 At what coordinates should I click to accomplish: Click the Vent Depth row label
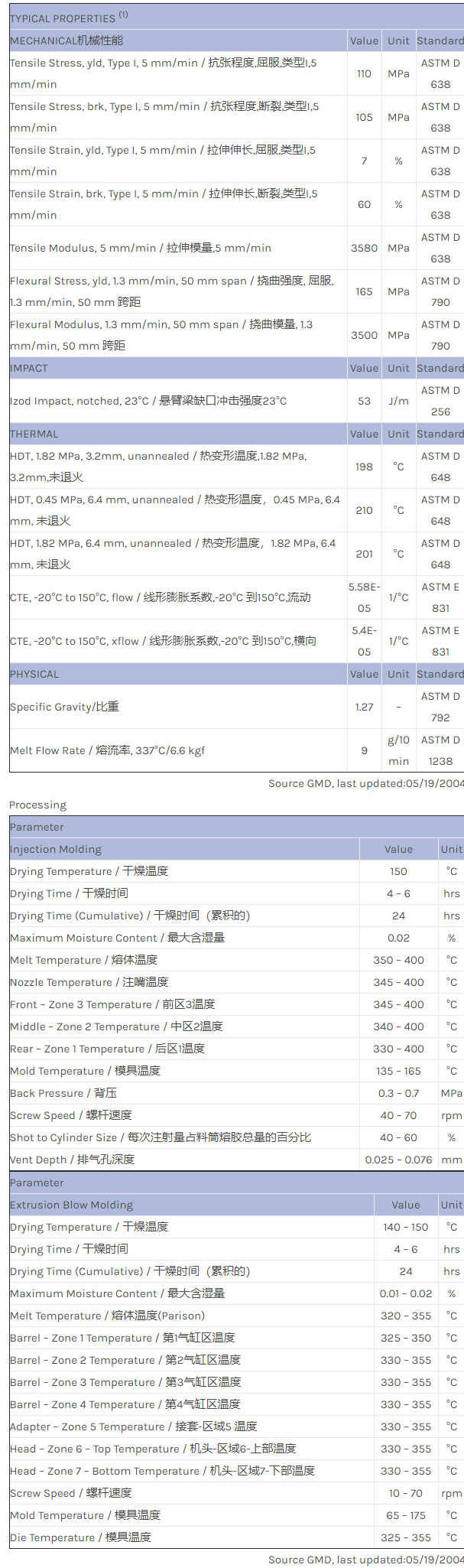point(73,1160)
